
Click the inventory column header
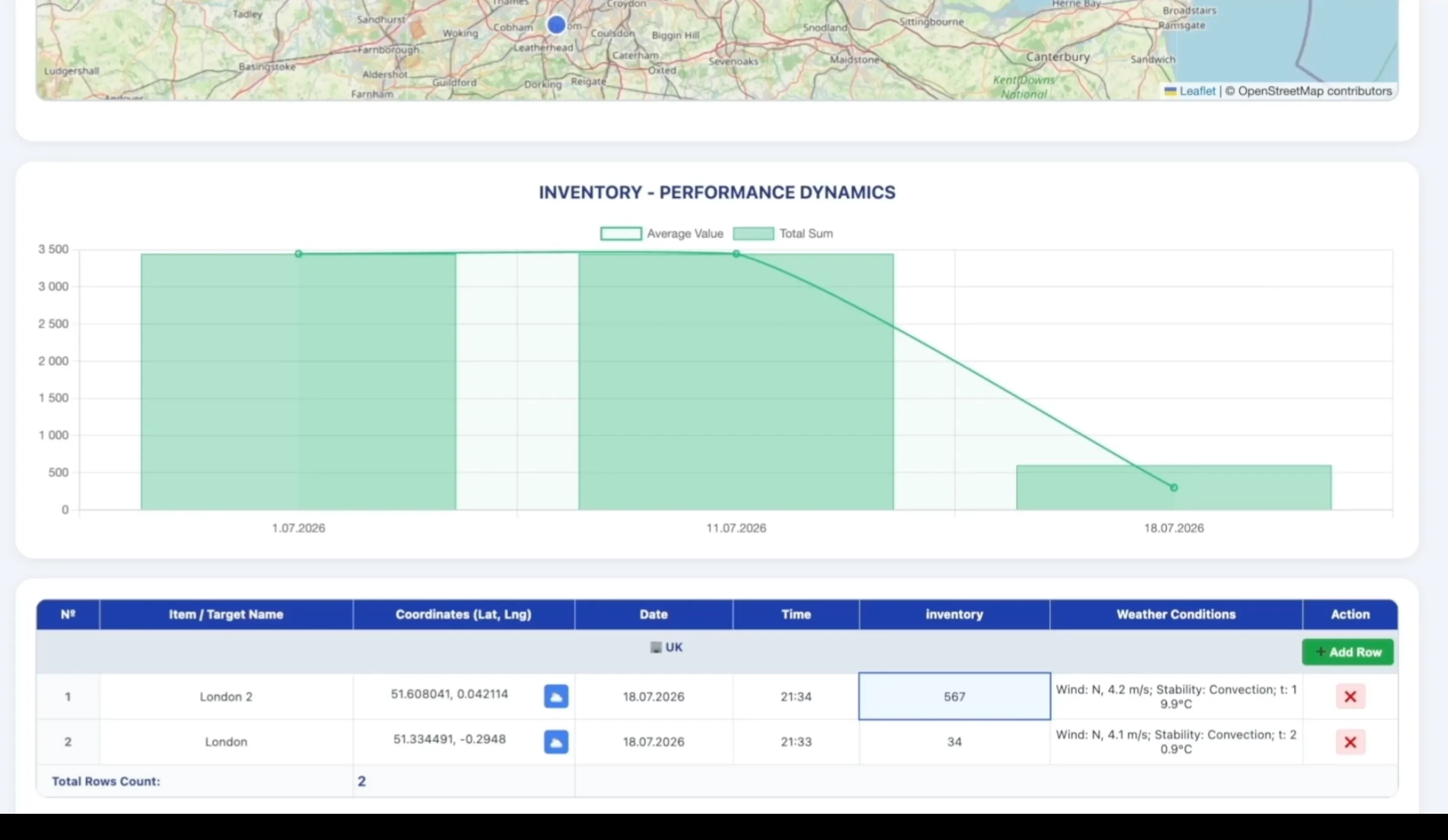point(954,615)
